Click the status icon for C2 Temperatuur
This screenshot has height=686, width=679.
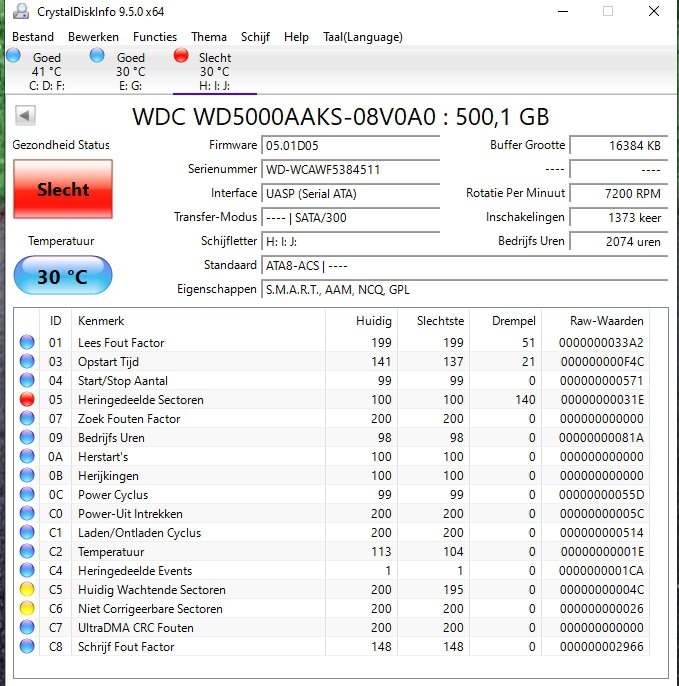[x=27, y=552]
